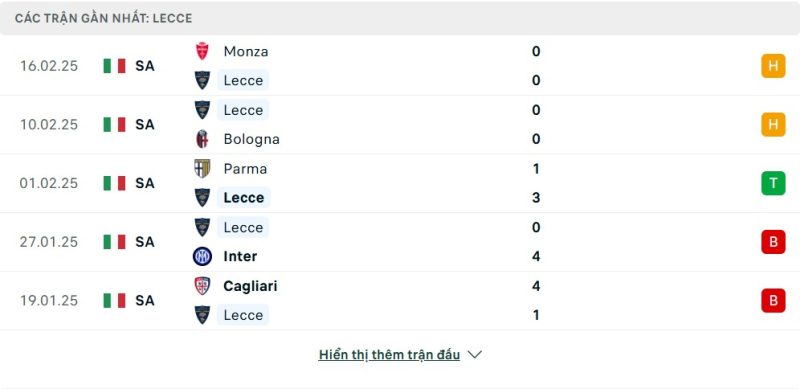Screen dimensions: 800x389
Task: Click Lecce crest in the Monza match
Action: 202,80
